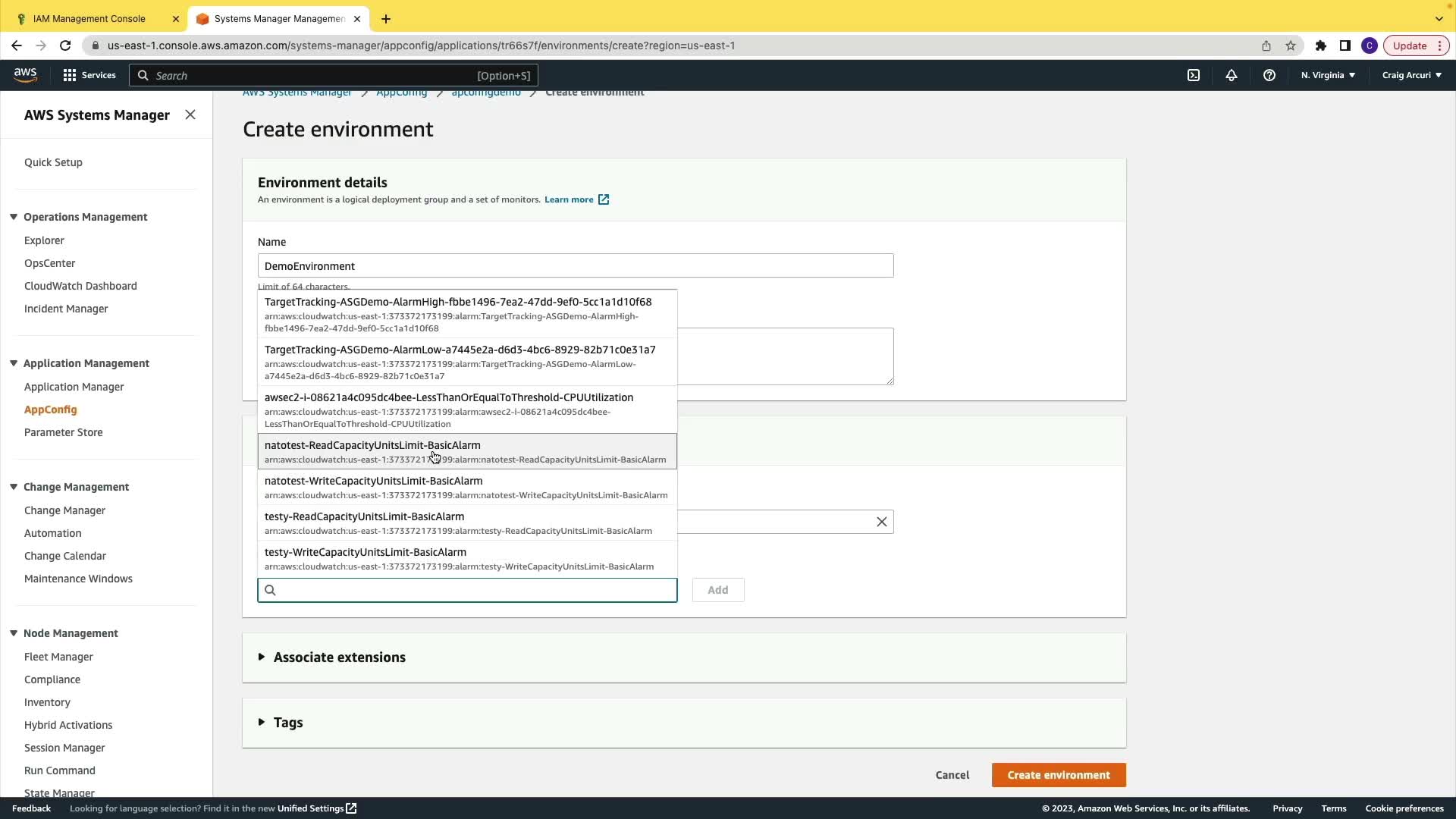The height and width of the screenshot is (819, 1456).
Task: Clear the selected role with X icon
Action: pyautogui.click(x=882, y=522)
